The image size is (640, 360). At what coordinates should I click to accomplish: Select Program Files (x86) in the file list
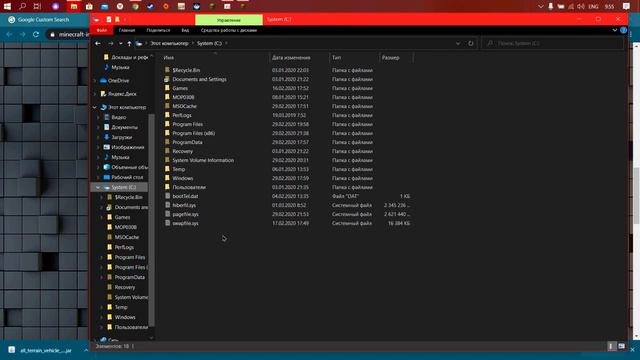(193, 133)
